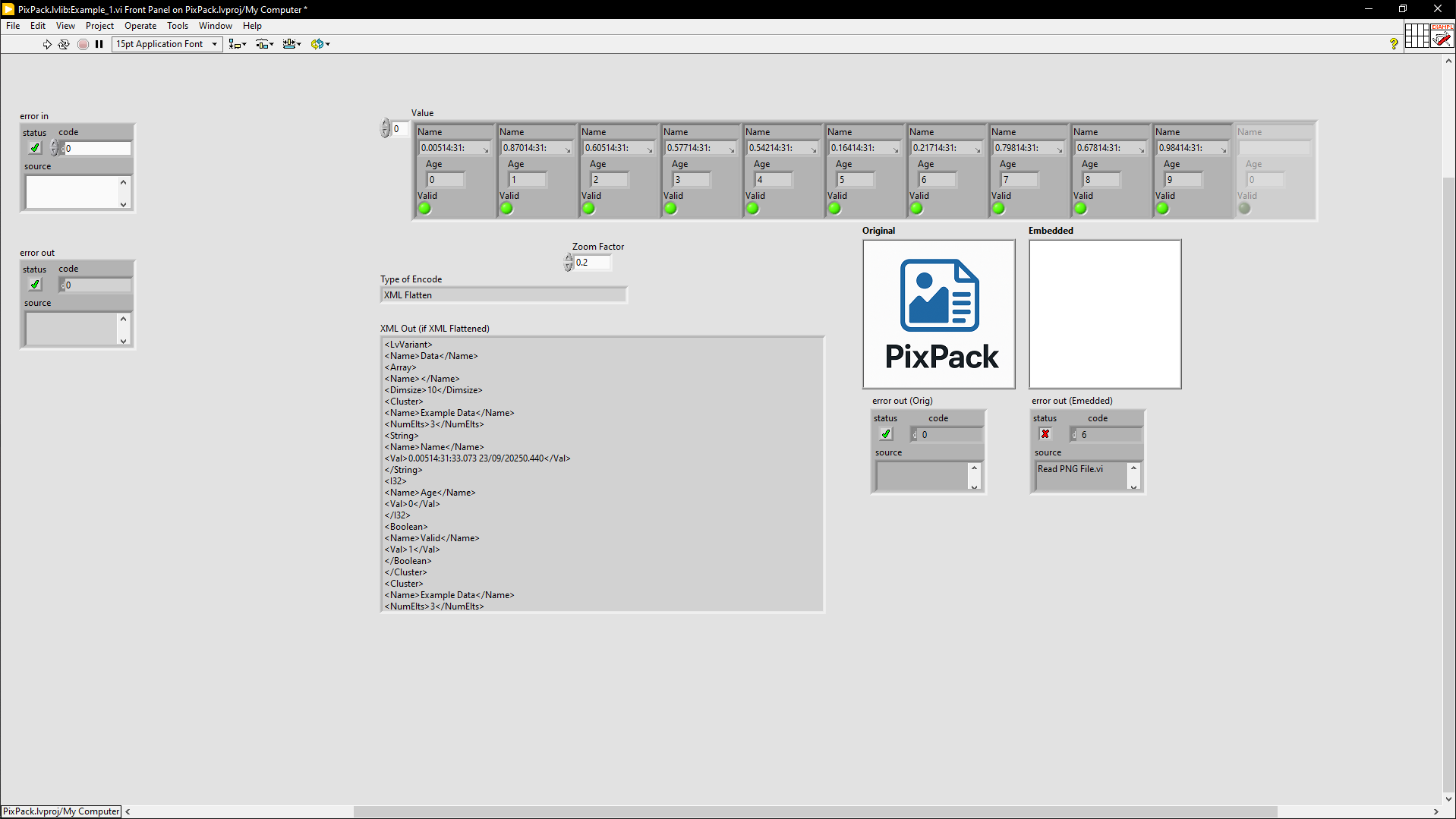Click error out (Orig) status checkmark
1456x819 pixels.
pyautogui.click(x=886, y=434)
